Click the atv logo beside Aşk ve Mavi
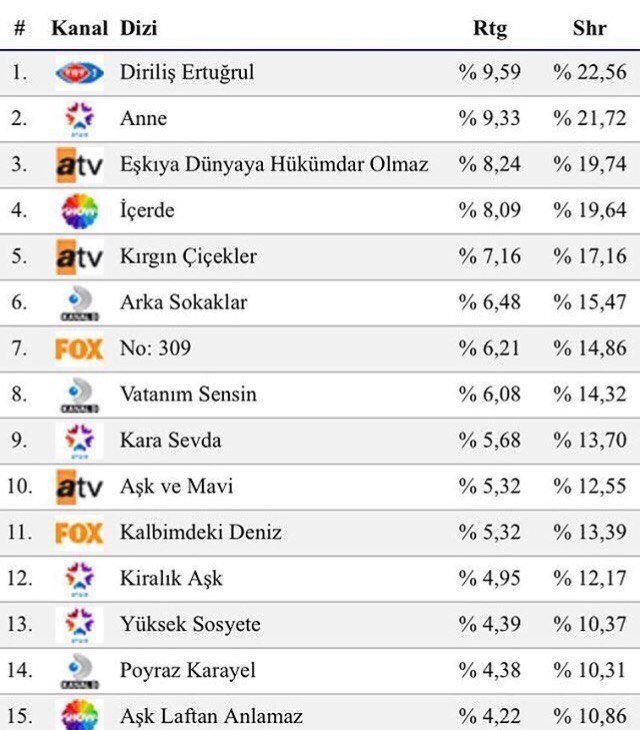The image size is (640, 730). [x=79, y=486]
